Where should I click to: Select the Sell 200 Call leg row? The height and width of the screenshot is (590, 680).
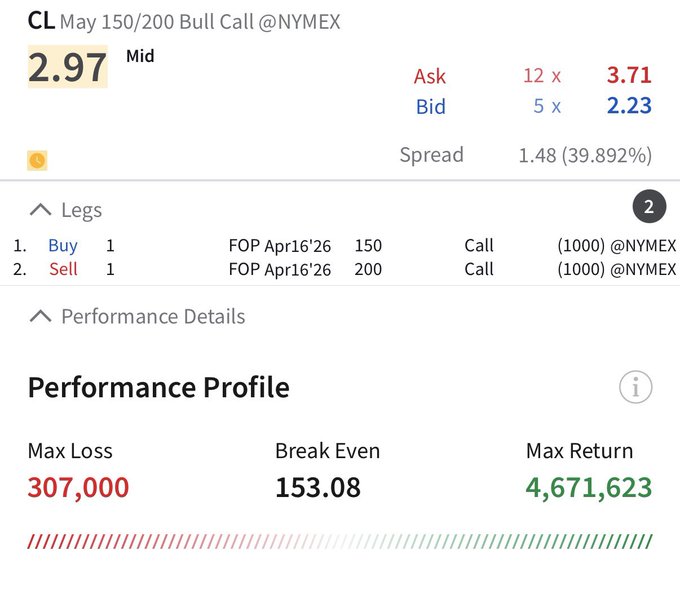340,270
